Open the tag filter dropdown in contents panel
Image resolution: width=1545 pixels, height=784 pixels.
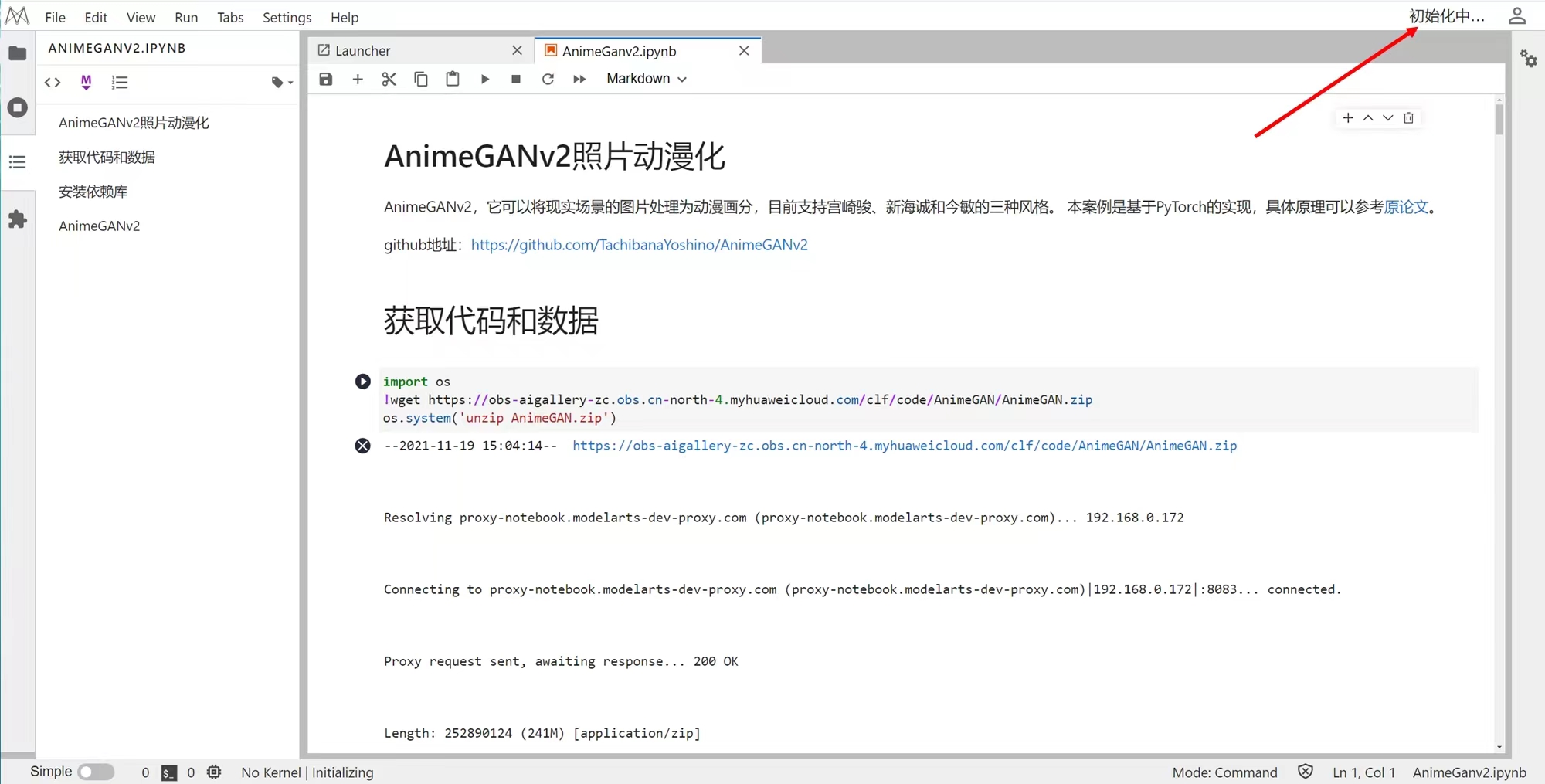[281, 82]
